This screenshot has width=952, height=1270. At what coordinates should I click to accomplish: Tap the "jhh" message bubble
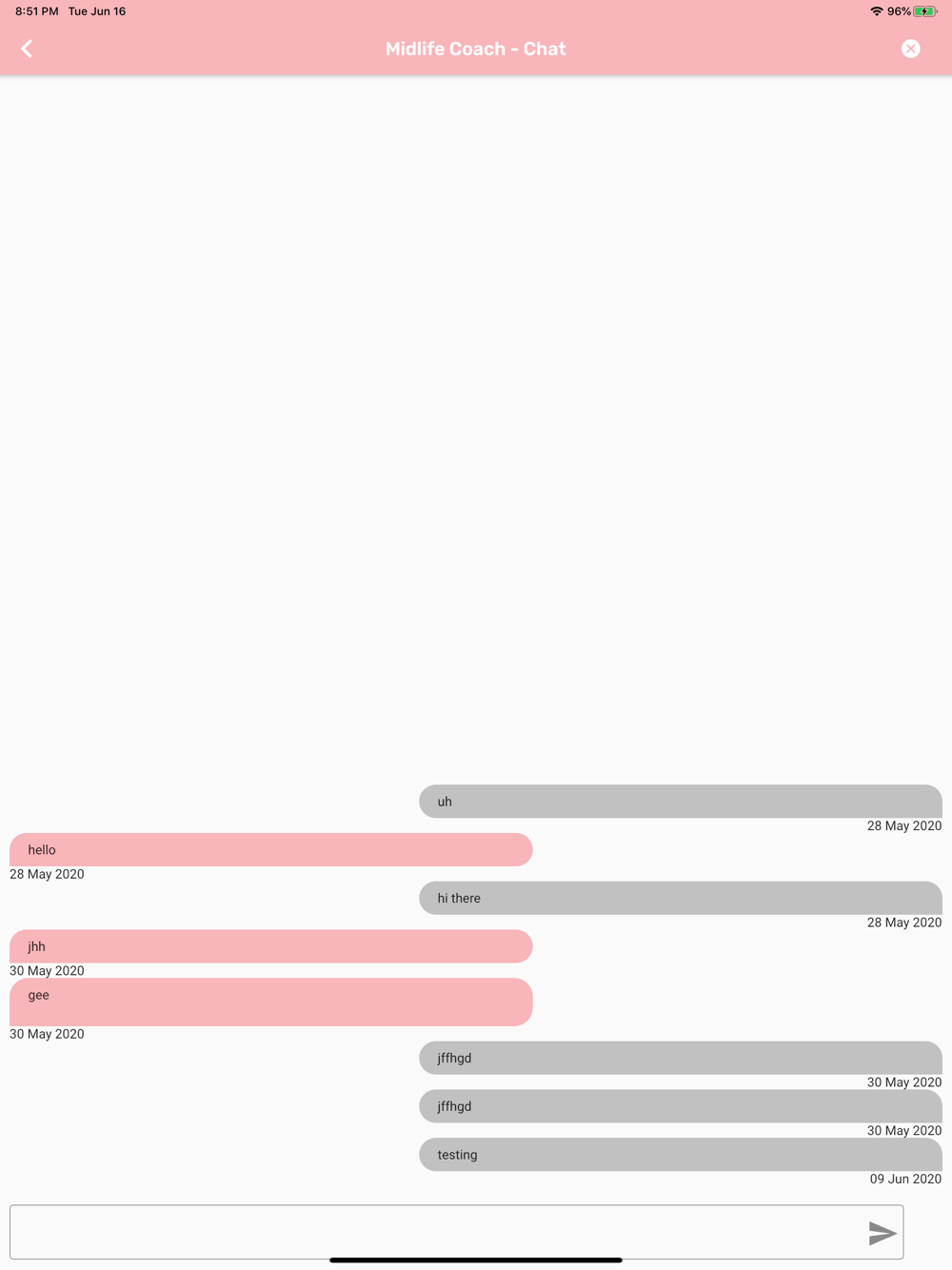(270, 946)
